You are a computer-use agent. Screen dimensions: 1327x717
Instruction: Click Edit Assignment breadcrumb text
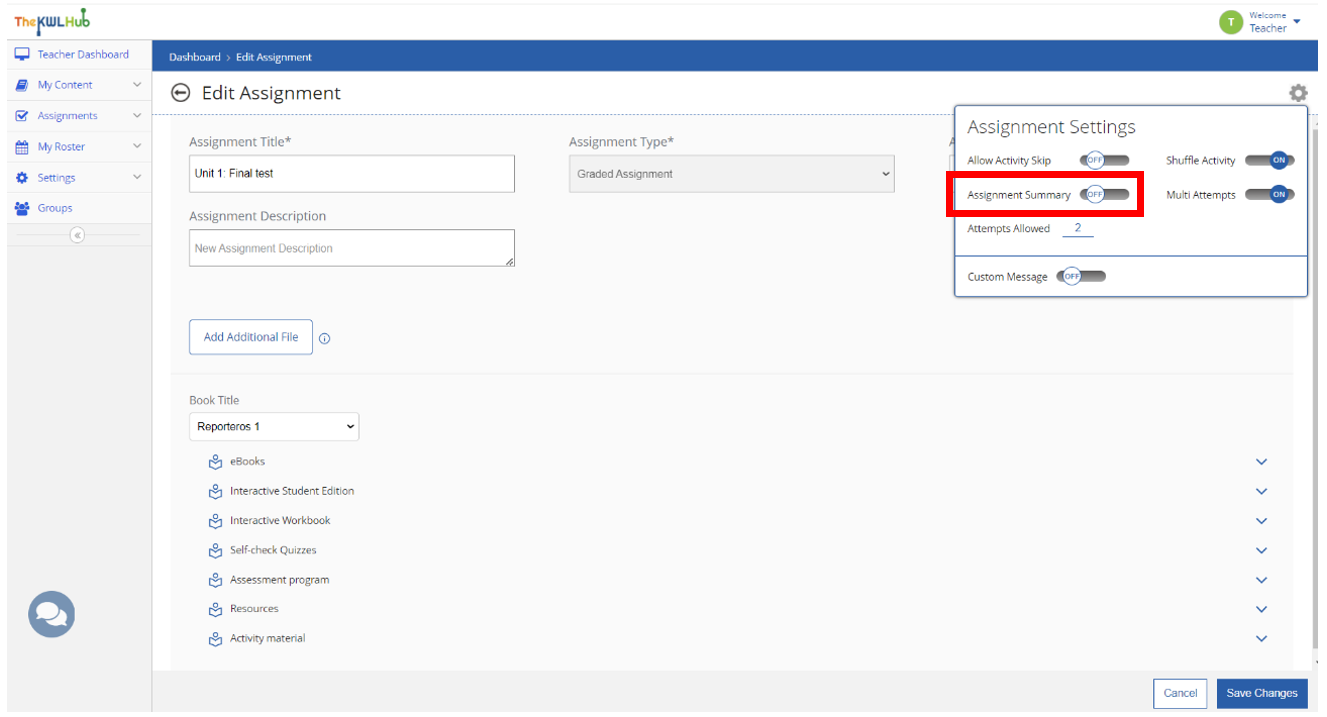click(x=274, y=57)
